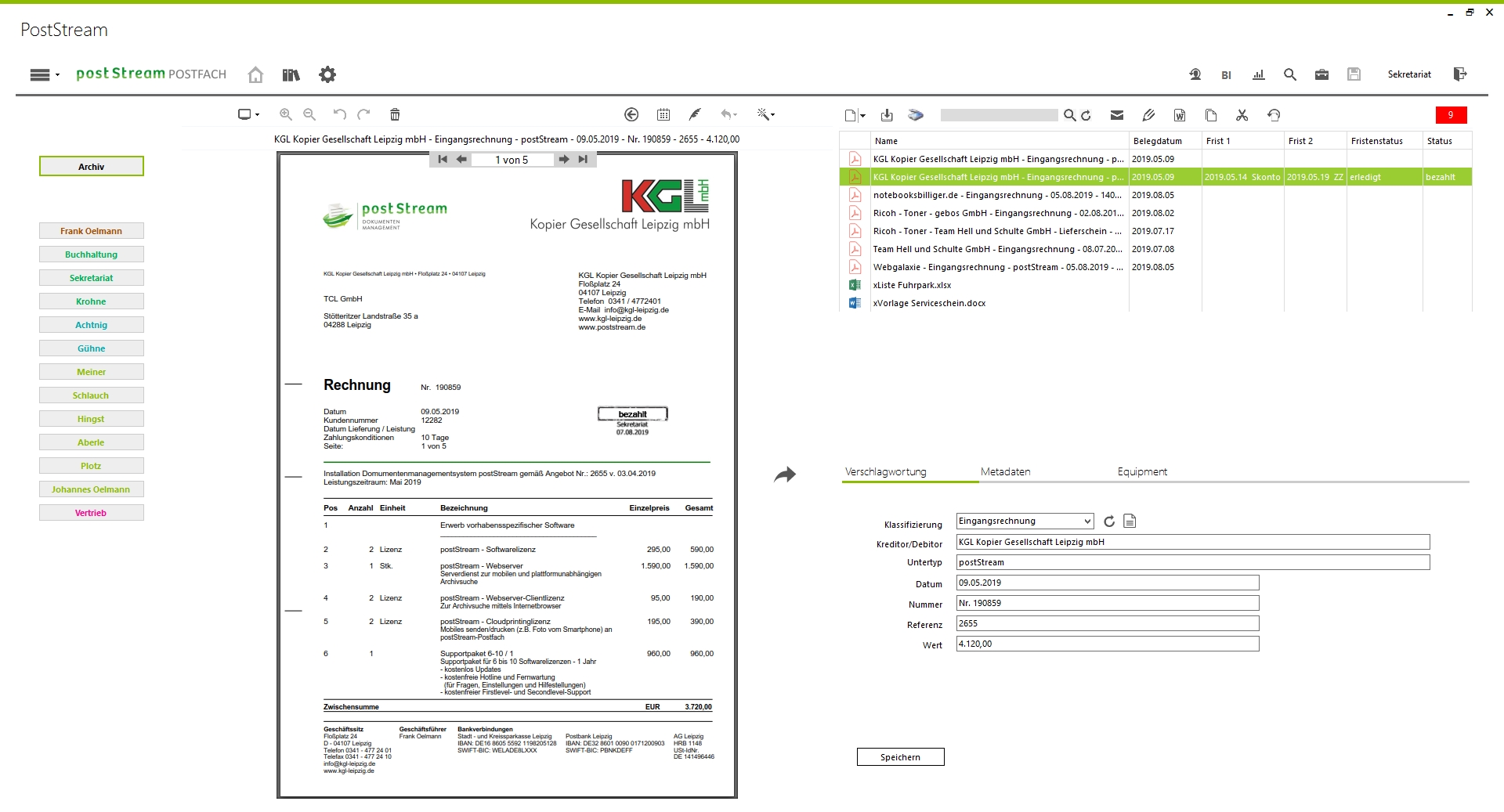Switch to the Metadaten tab
The image size is (1504, 812).
click(x=1005, y=471)
